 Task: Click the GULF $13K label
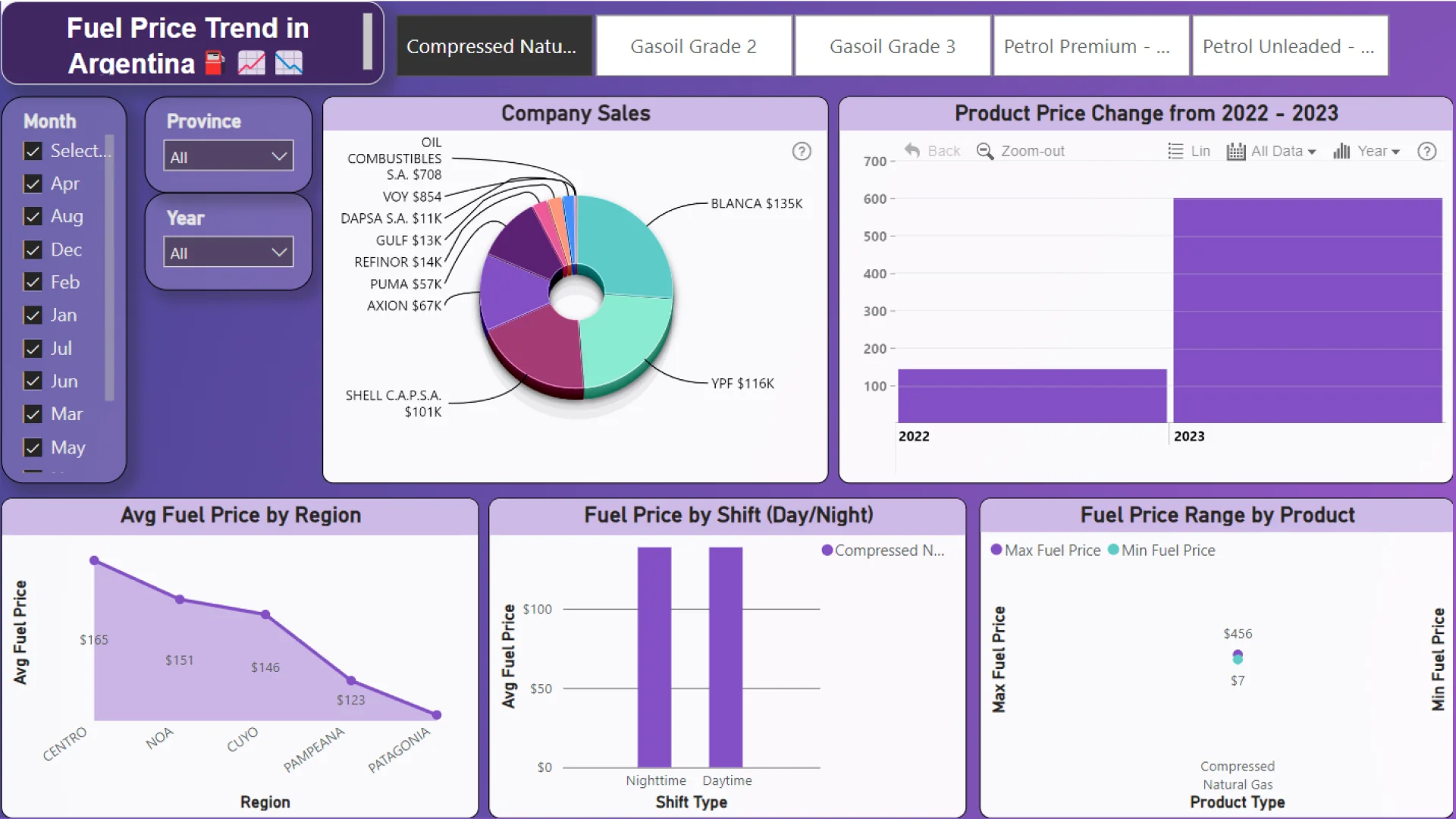409,240
